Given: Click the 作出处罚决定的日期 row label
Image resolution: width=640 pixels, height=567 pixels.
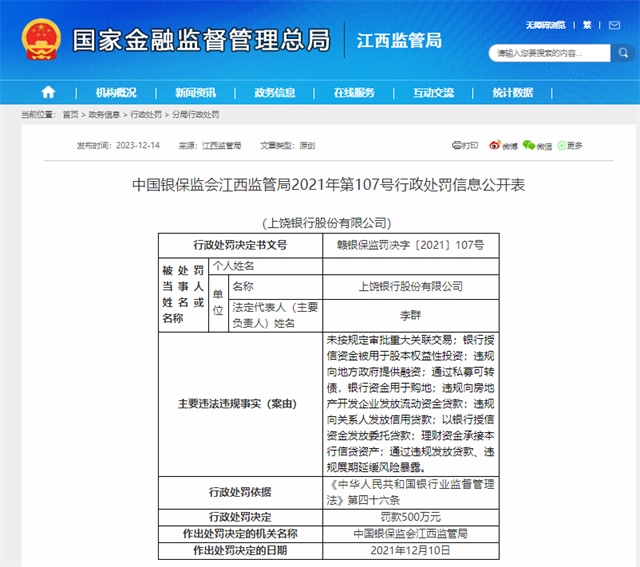Looking at the screenshot, I should [x=240, y=550].
